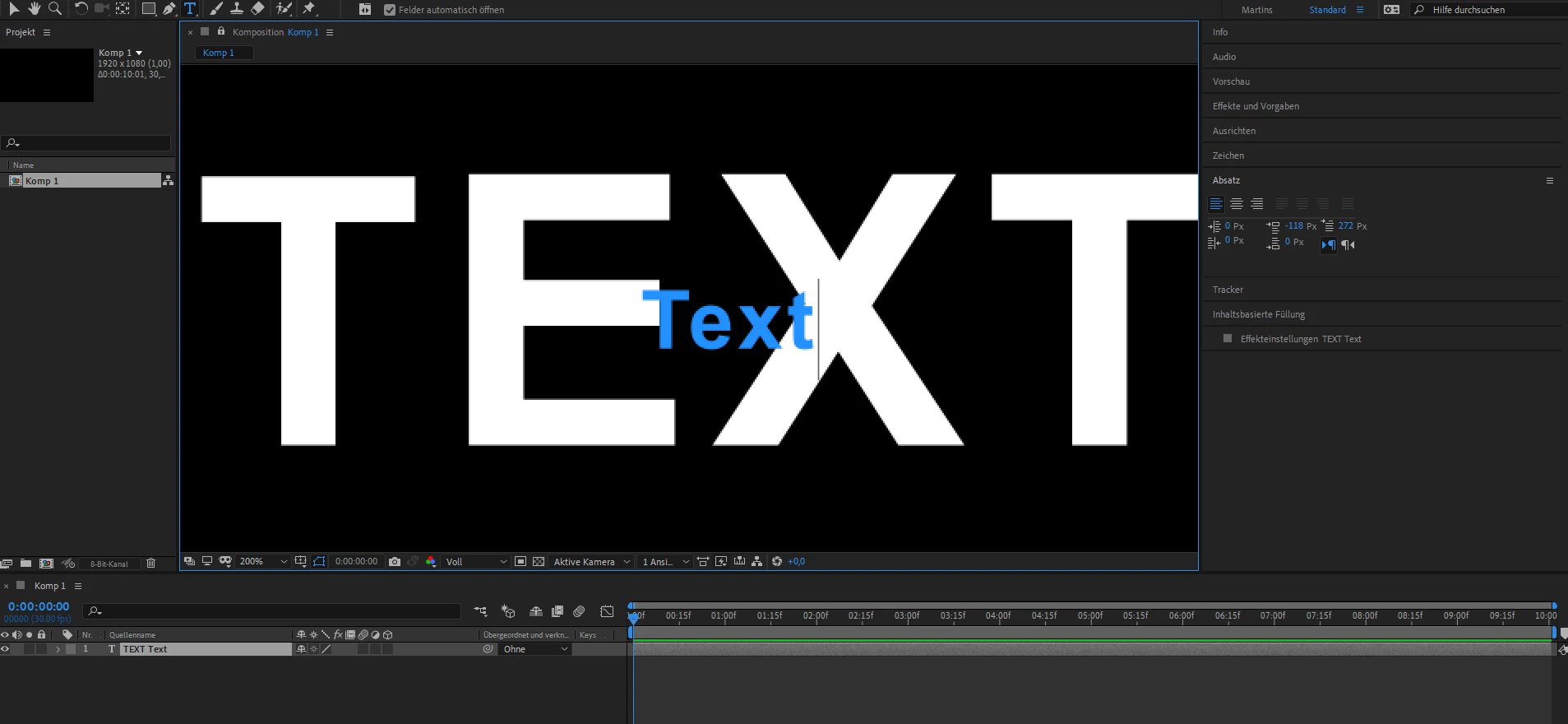The height and width of the screenshot is (724, 1568).
Task: Select the Roto Brush tool
Action: pyautogui.click(x=284, y=9)
